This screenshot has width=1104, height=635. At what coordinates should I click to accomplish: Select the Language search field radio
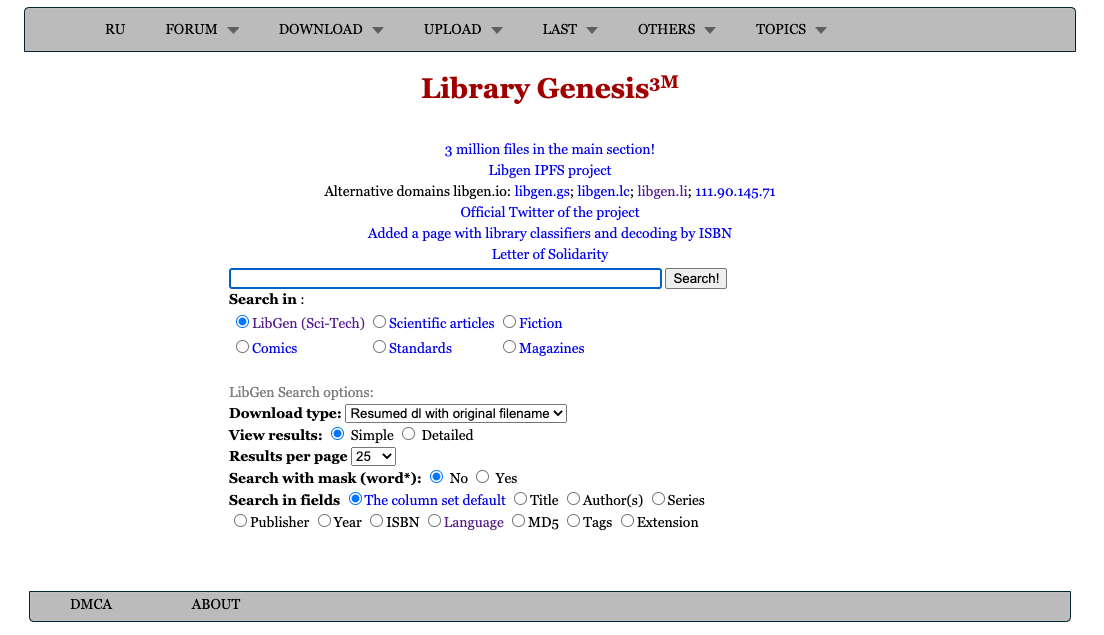pyautogui.click(x=434, y=520)
